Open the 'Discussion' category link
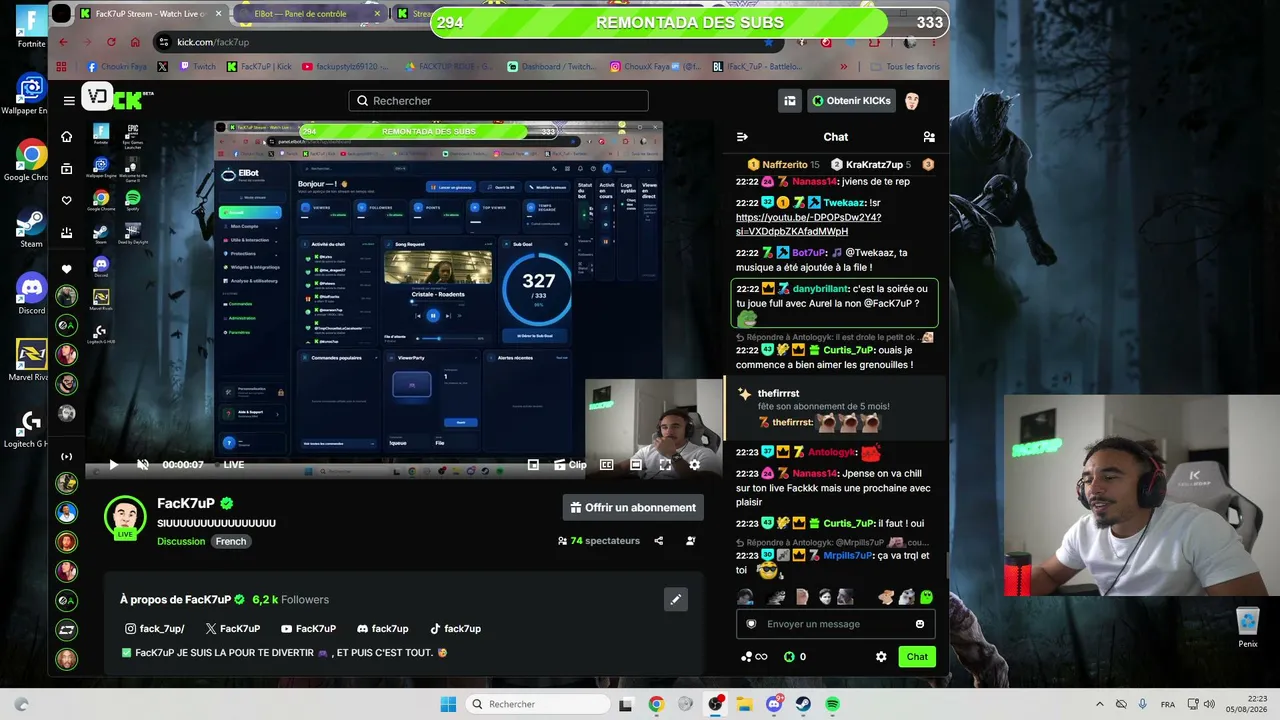1280x720 pixels. pos(181,541)
